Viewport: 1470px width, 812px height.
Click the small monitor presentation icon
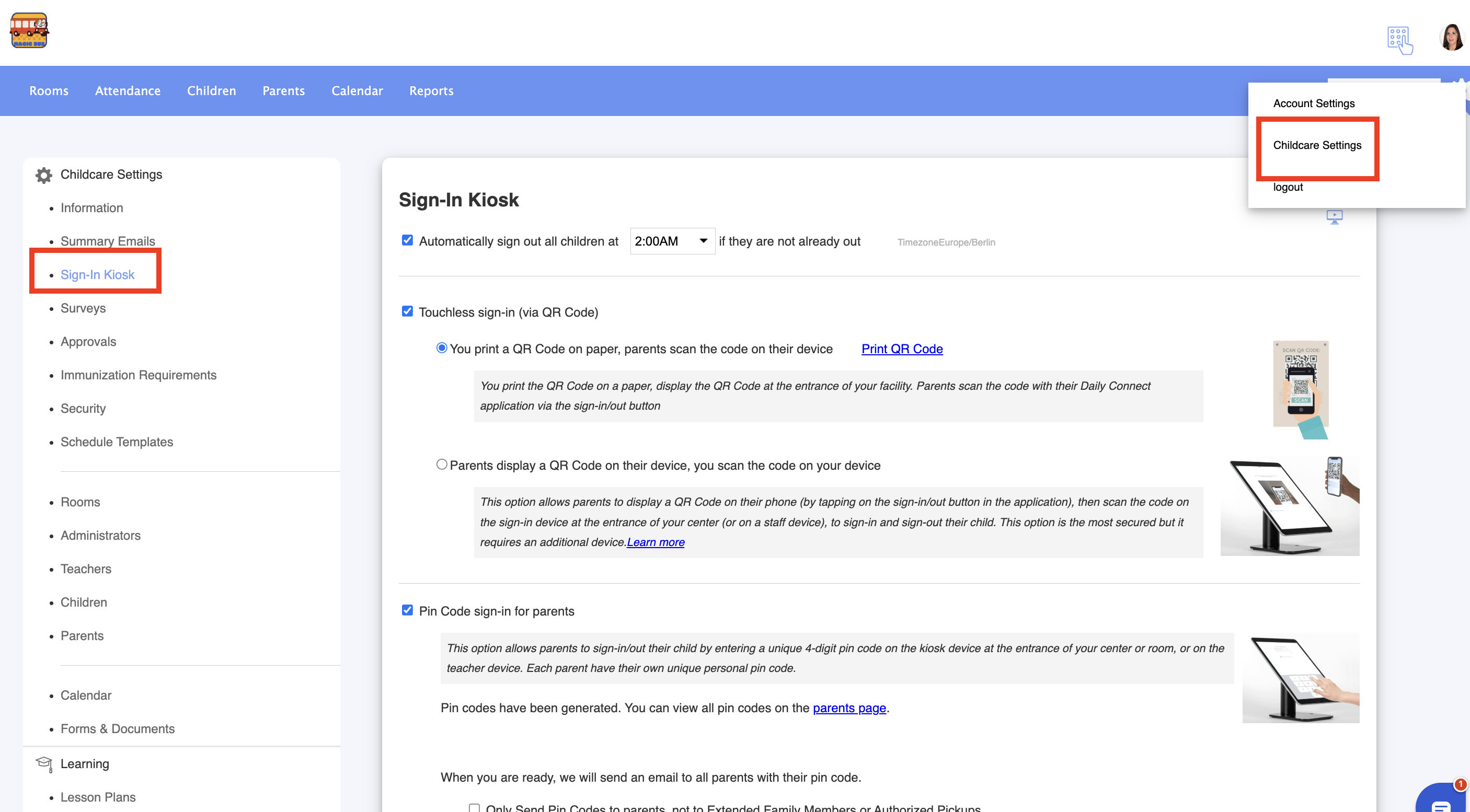pos(1334,217)
